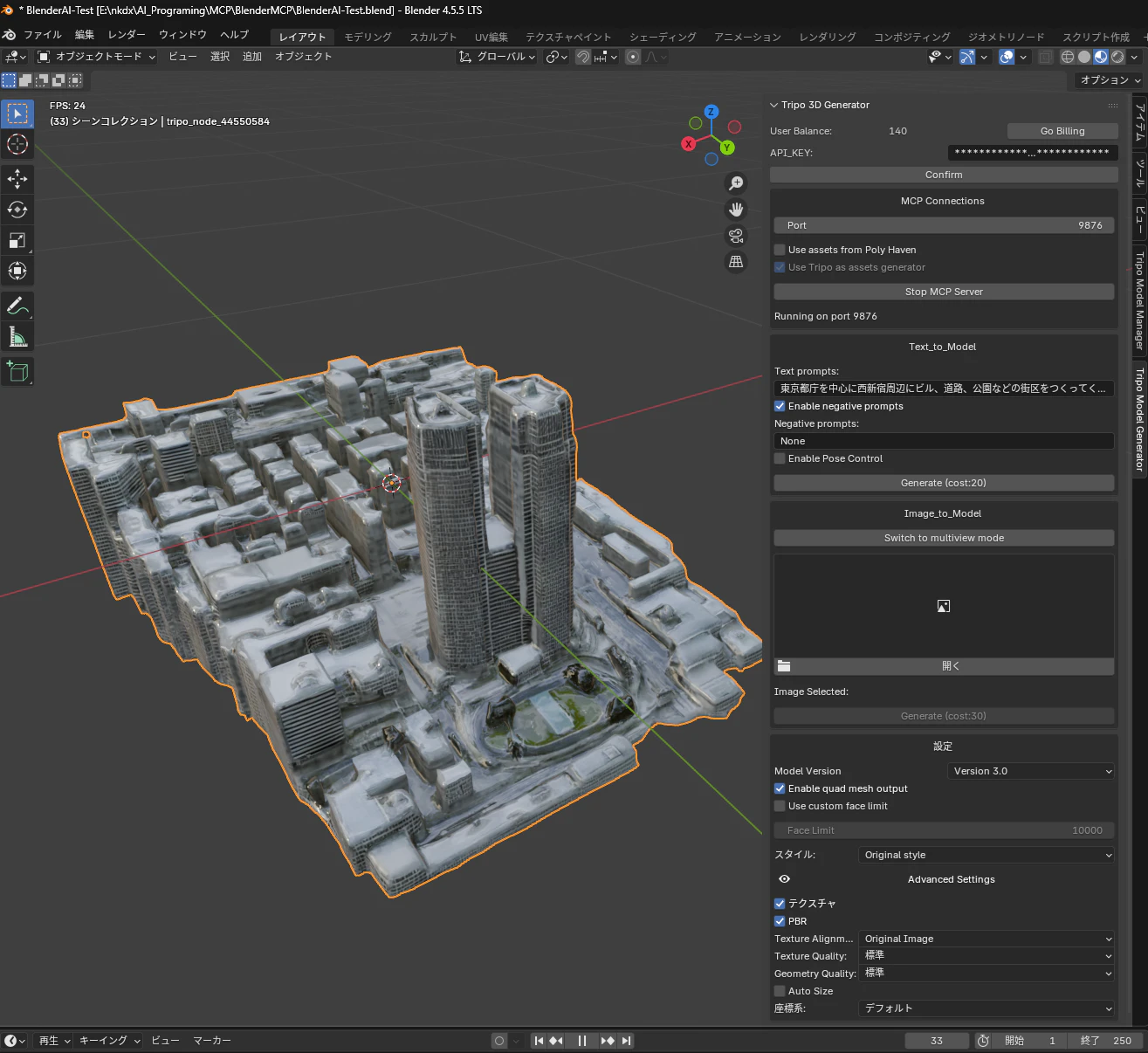Check Use custom face limit

(780, 806)
